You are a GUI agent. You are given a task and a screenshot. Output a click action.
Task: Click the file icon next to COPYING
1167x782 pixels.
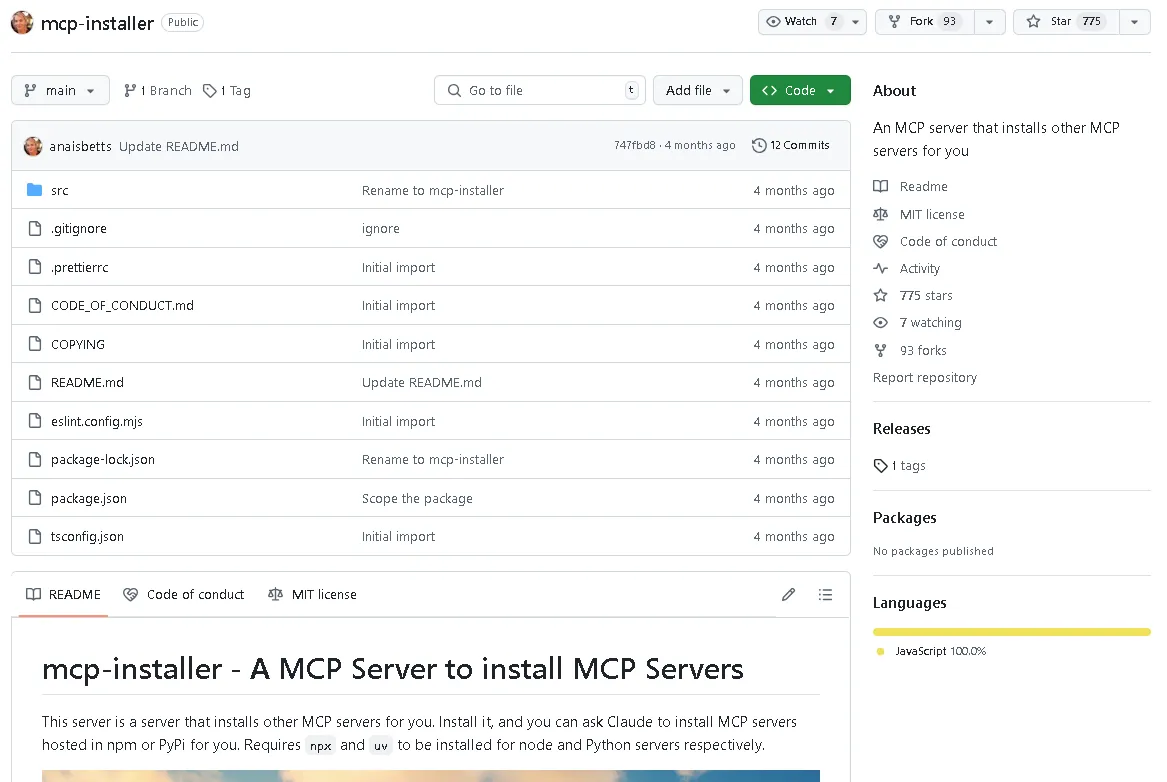click(x=34, y=344)
